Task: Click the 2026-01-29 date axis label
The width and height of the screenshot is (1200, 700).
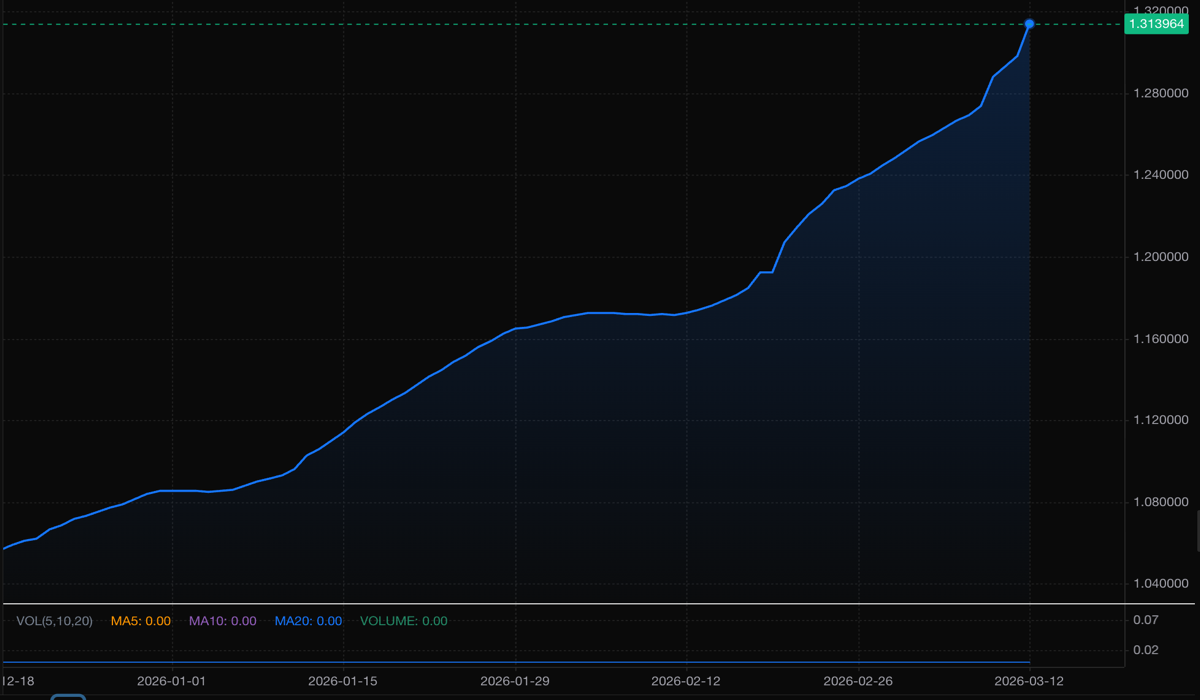Action: click(515, 681)
